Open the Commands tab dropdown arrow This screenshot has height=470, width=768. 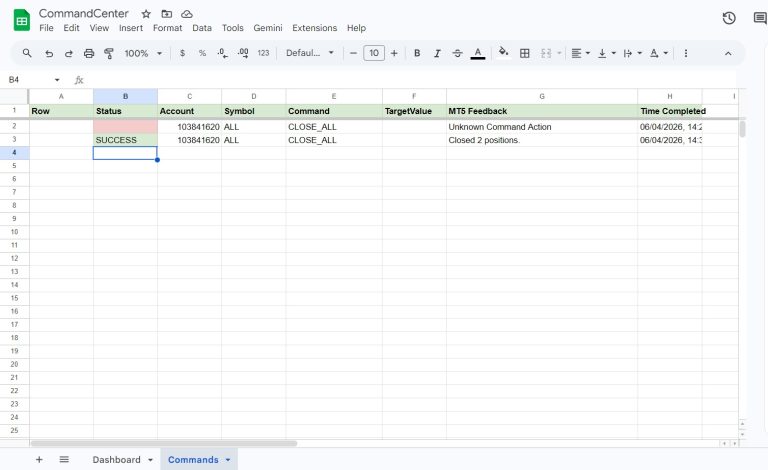coord(228,460)
